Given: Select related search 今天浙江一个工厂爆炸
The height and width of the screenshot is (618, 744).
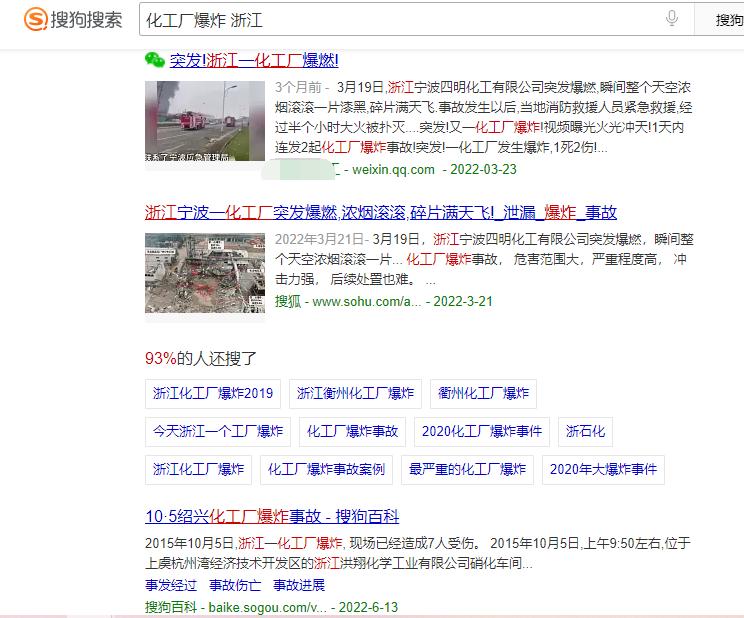Looking at the screenshot, I should coord(218,431).
